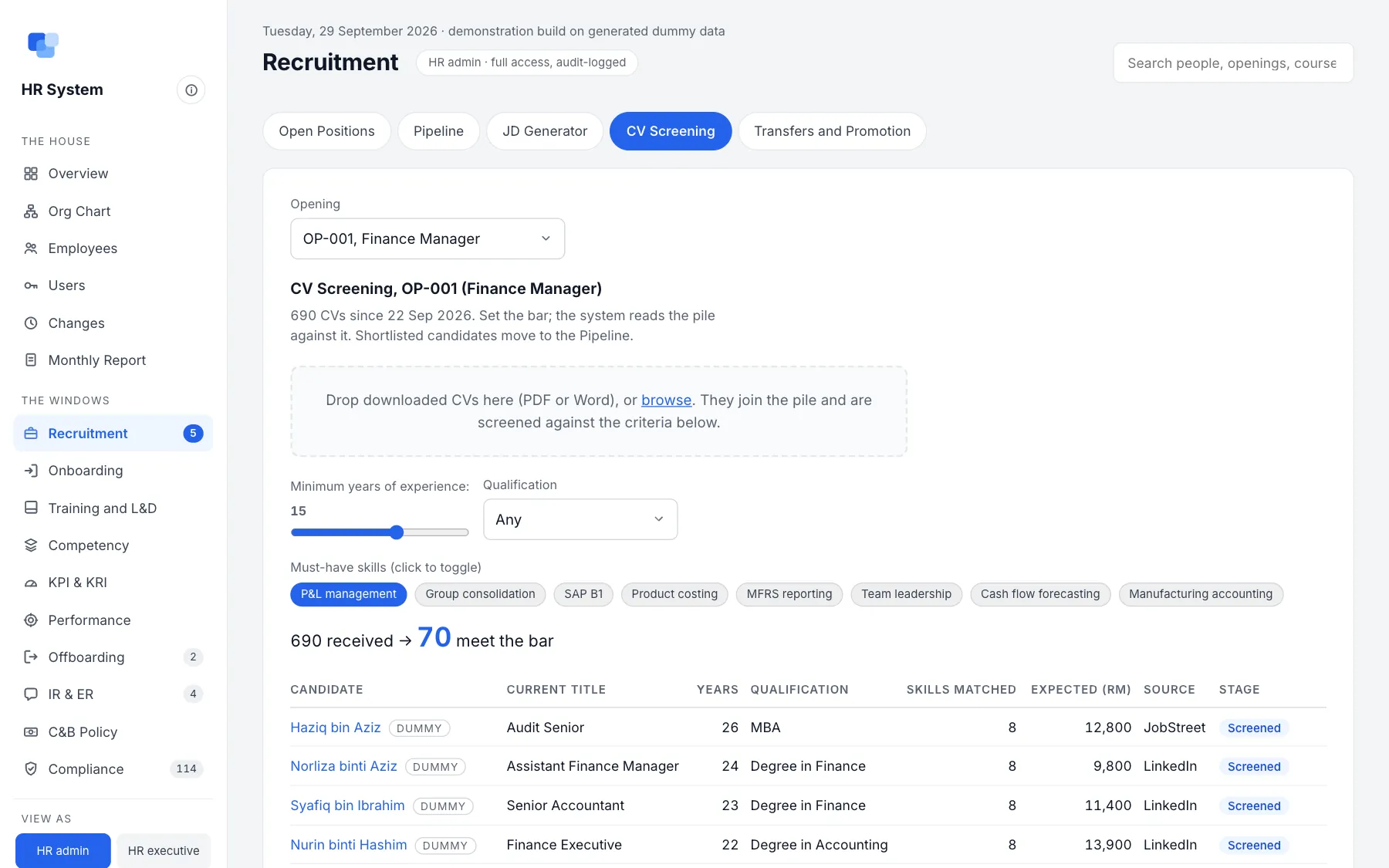The width and height of the screenshot is (1389, 868).
Task: Click the Performance target icon
Action: [x=31, y=620]
